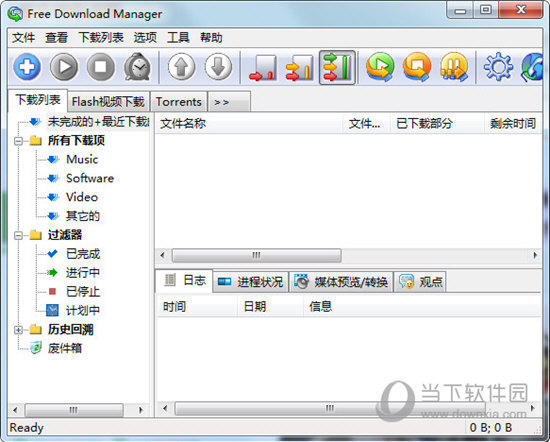The width and height of the screenshot is (550, 442).
Task: Click the Add new download plus icon
Action: [x=27, y=67]
